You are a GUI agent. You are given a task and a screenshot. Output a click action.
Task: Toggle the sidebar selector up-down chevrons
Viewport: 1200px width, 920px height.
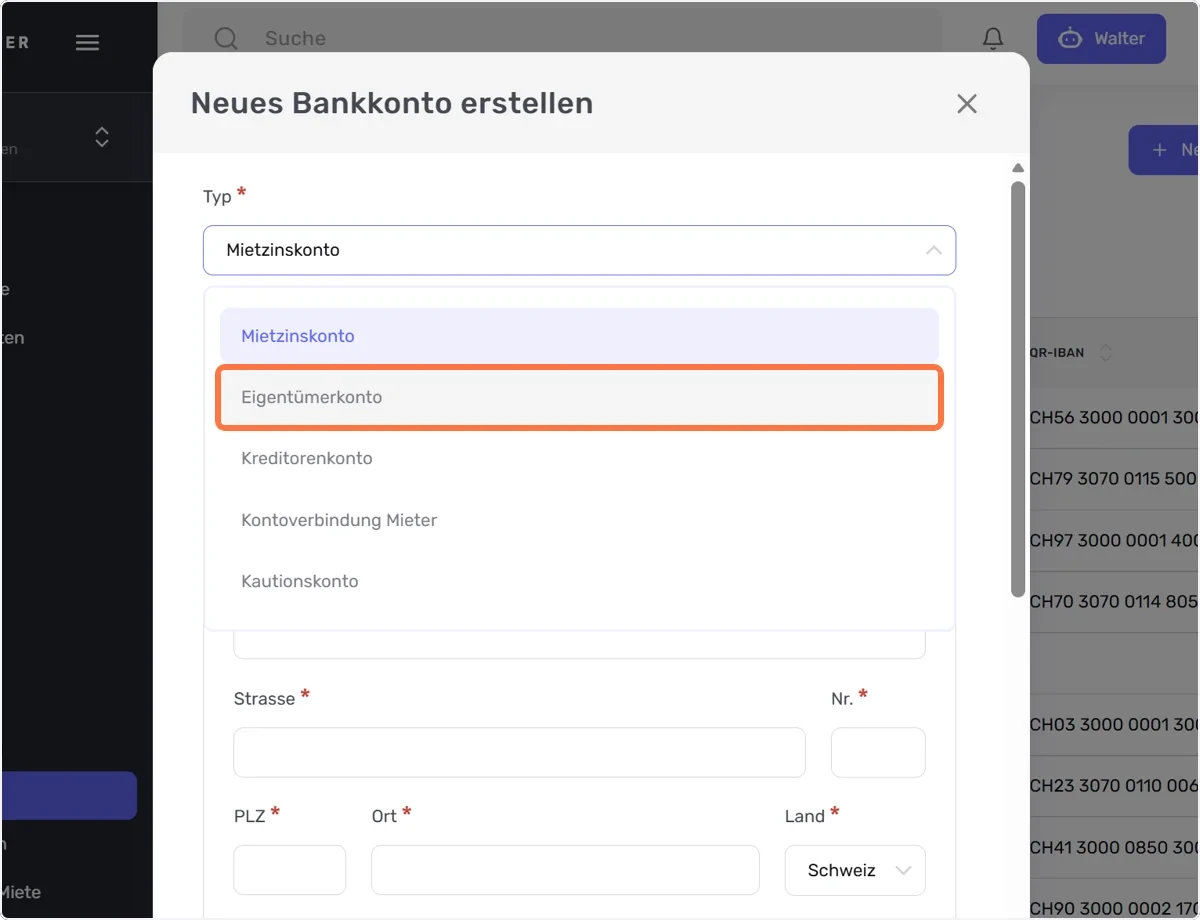pyautogui.click(x=102, y=137)
